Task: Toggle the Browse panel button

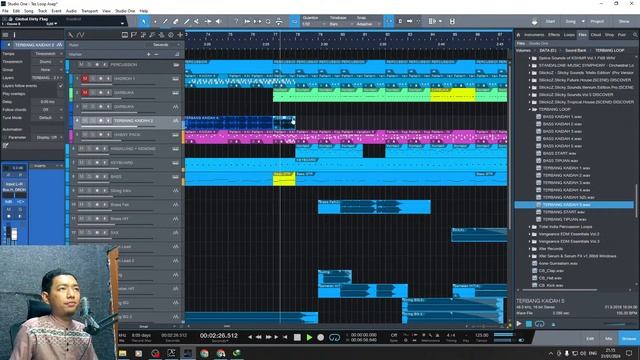Action: 629,339
